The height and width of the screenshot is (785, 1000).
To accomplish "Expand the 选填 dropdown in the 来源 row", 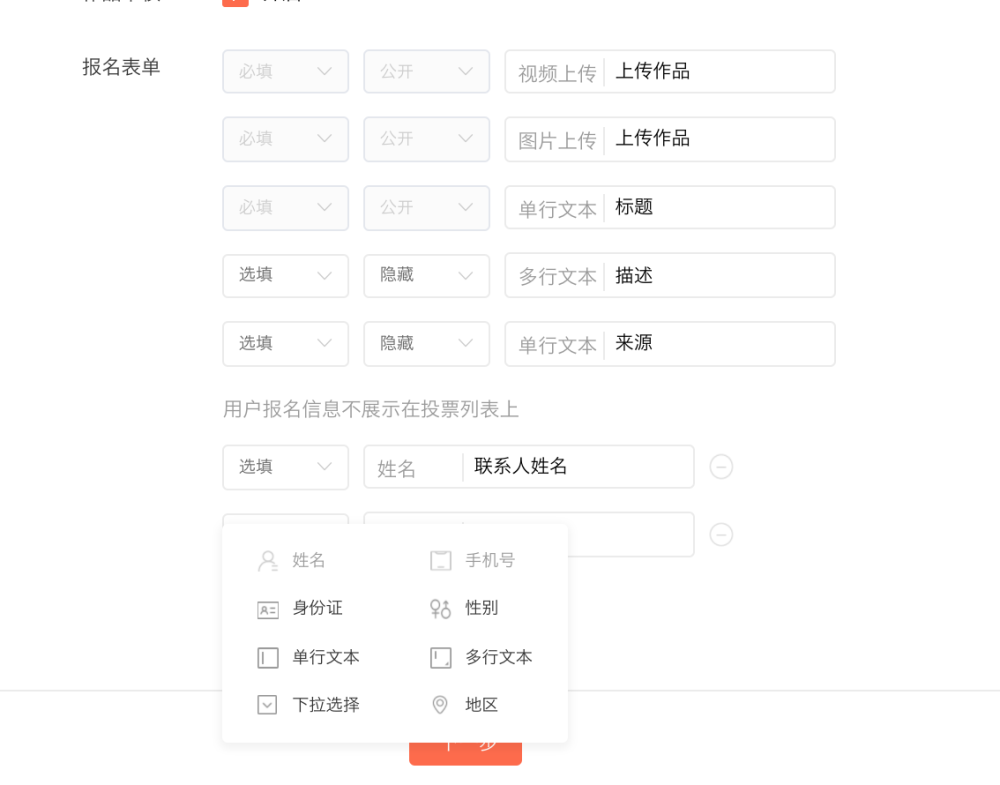I will pos(285,343).
